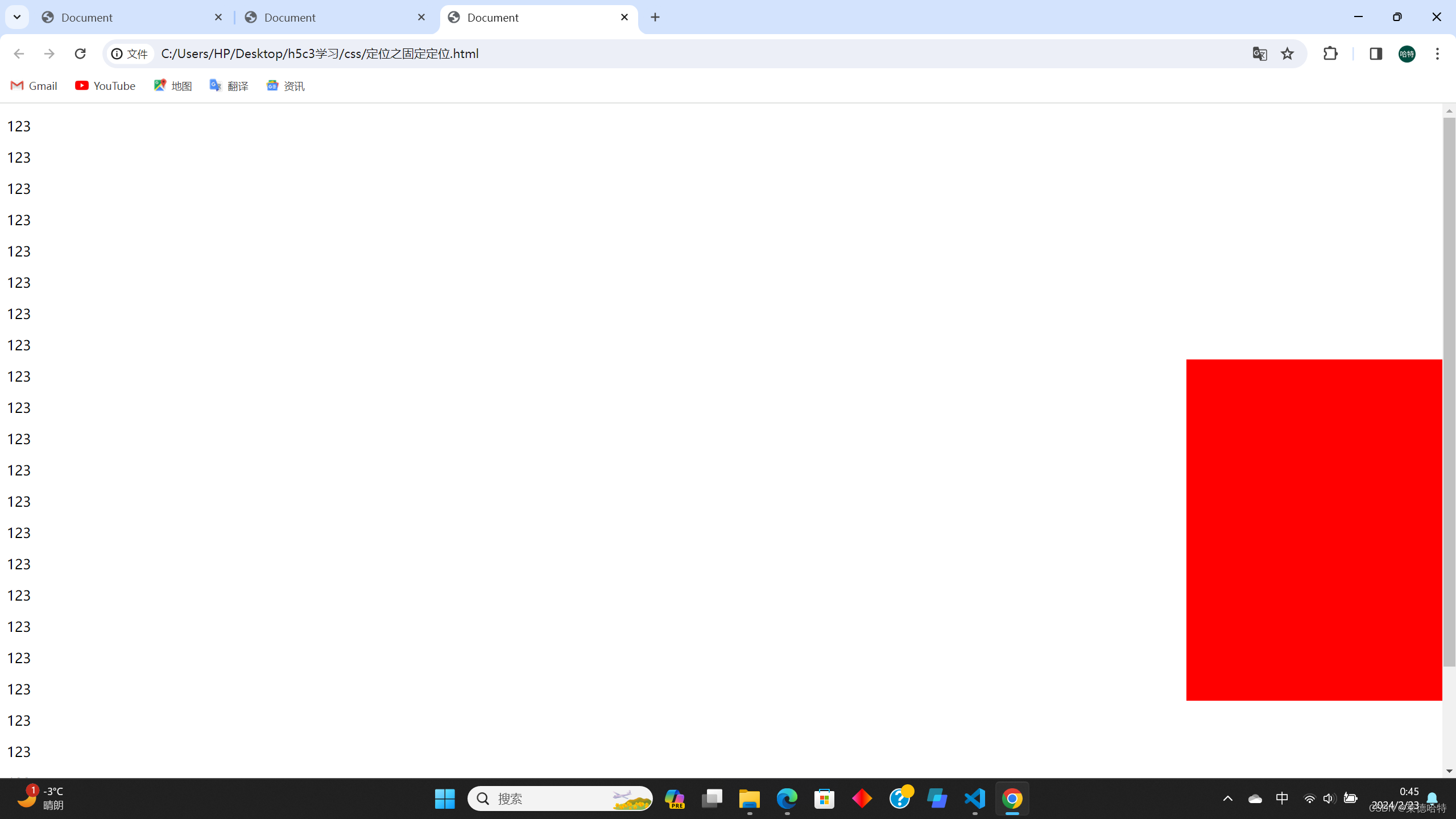Open Visual Studio Code from taskbar
The width and height of the screenshot is (1456, 819).
975,799
